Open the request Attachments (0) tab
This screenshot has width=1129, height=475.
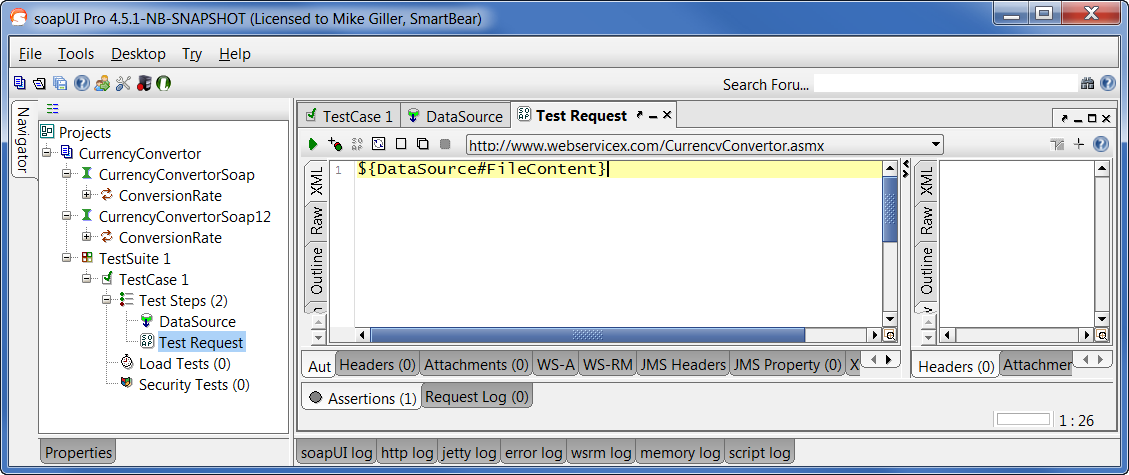click(x=476, y=365)
